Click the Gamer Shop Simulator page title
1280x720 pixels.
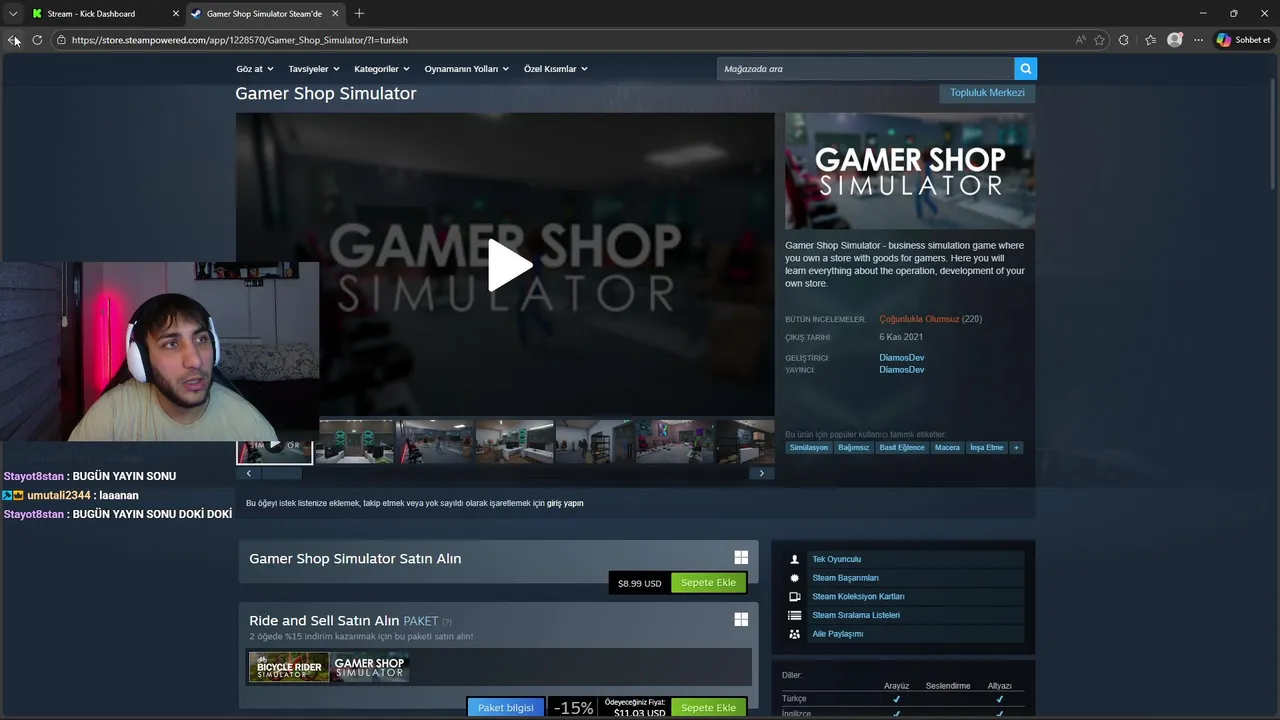point(326,93)
